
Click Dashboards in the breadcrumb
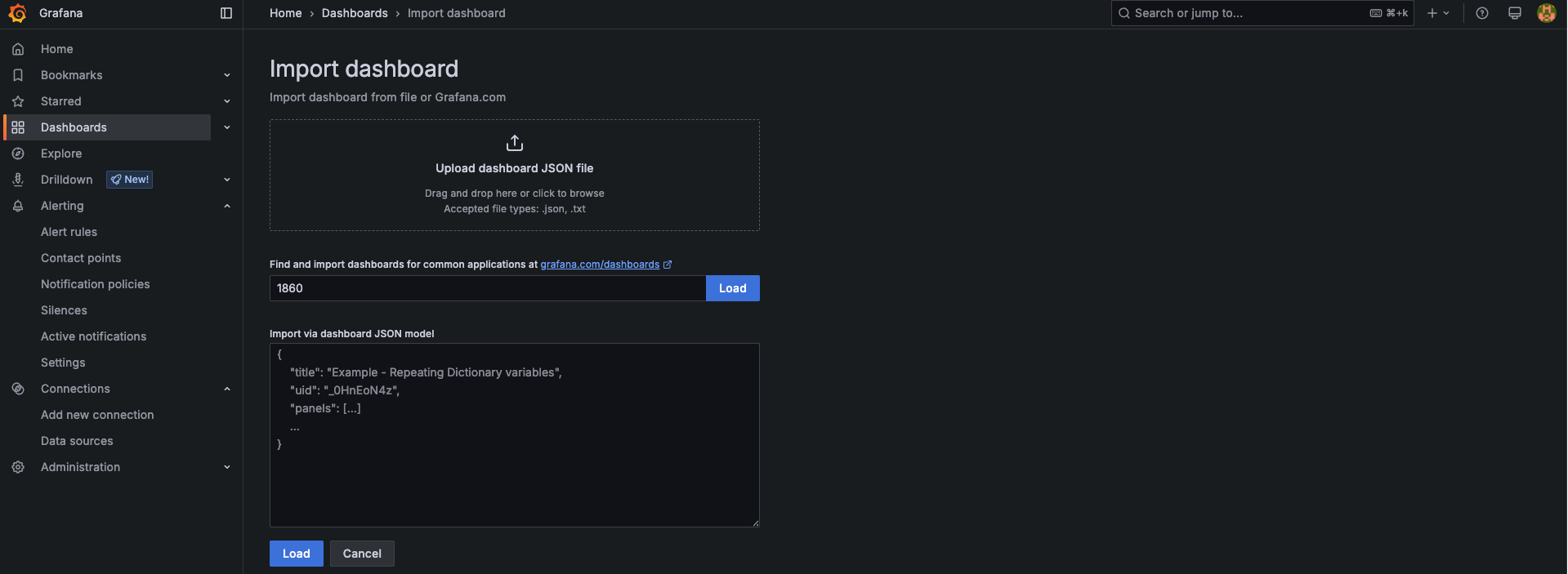point(355,13)
